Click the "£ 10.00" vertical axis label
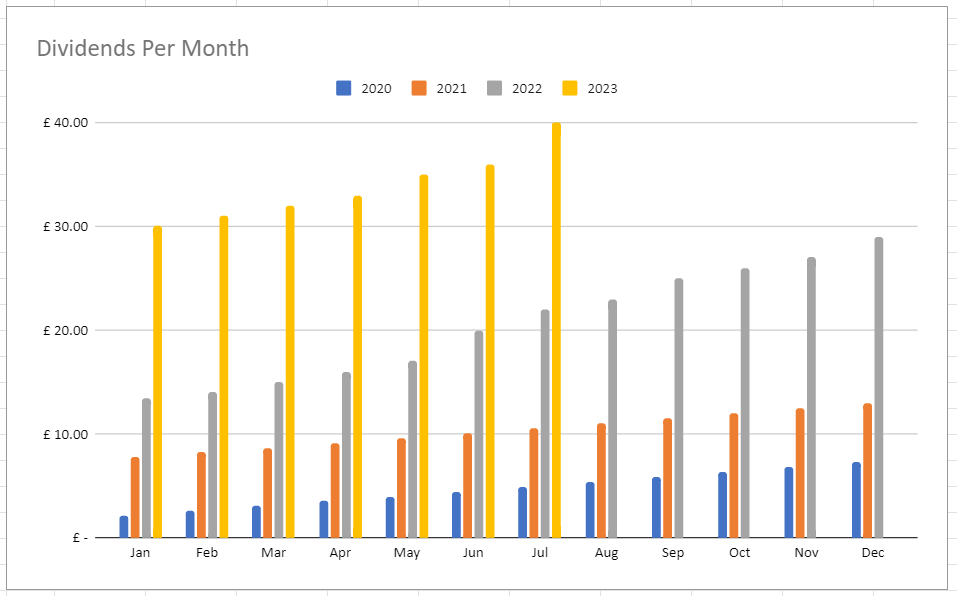The image size is (957, 596). pos(65,434)
